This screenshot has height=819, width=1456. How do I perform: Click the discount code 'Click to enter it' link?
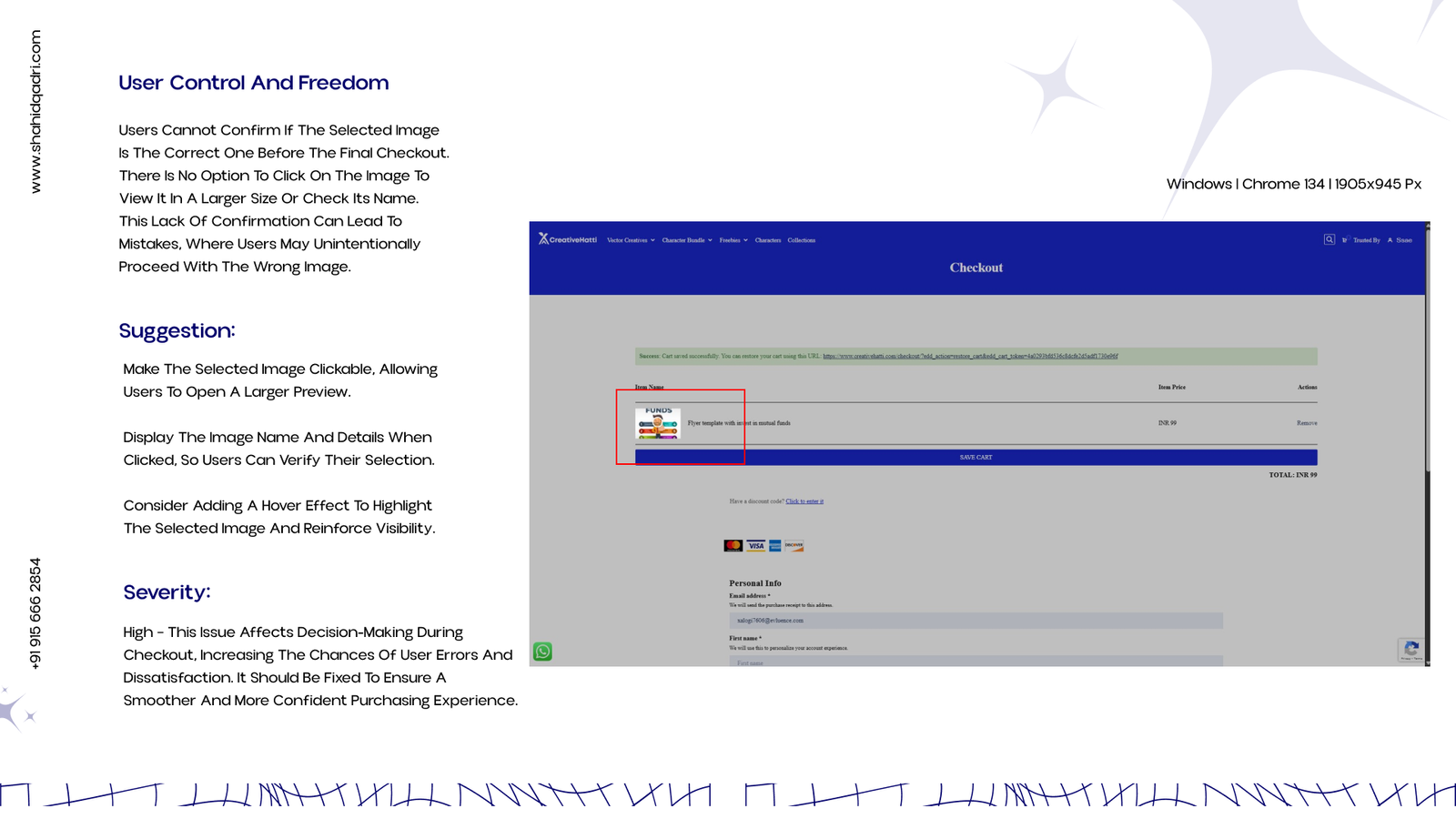[x=804, y=501]
